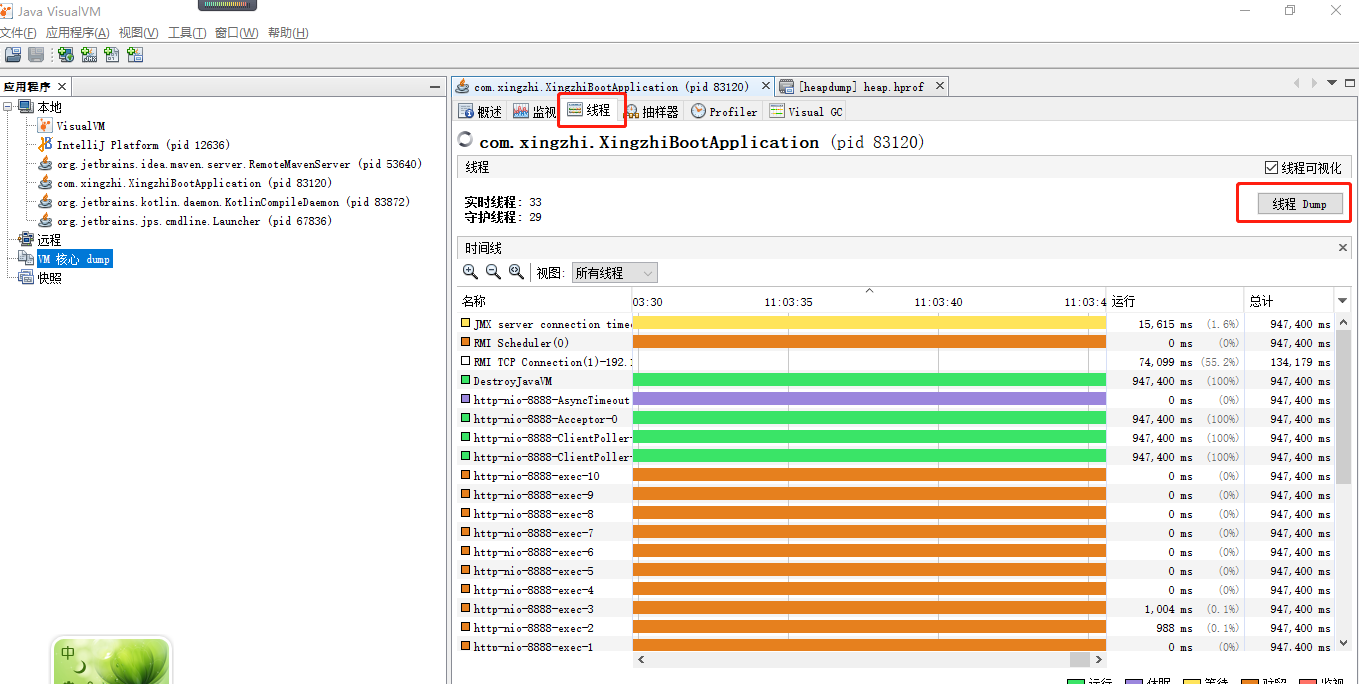This screenshot has height=684, width=1359.
Task: Minimize the 应用程序 side panel
Action: coord(435,87)
